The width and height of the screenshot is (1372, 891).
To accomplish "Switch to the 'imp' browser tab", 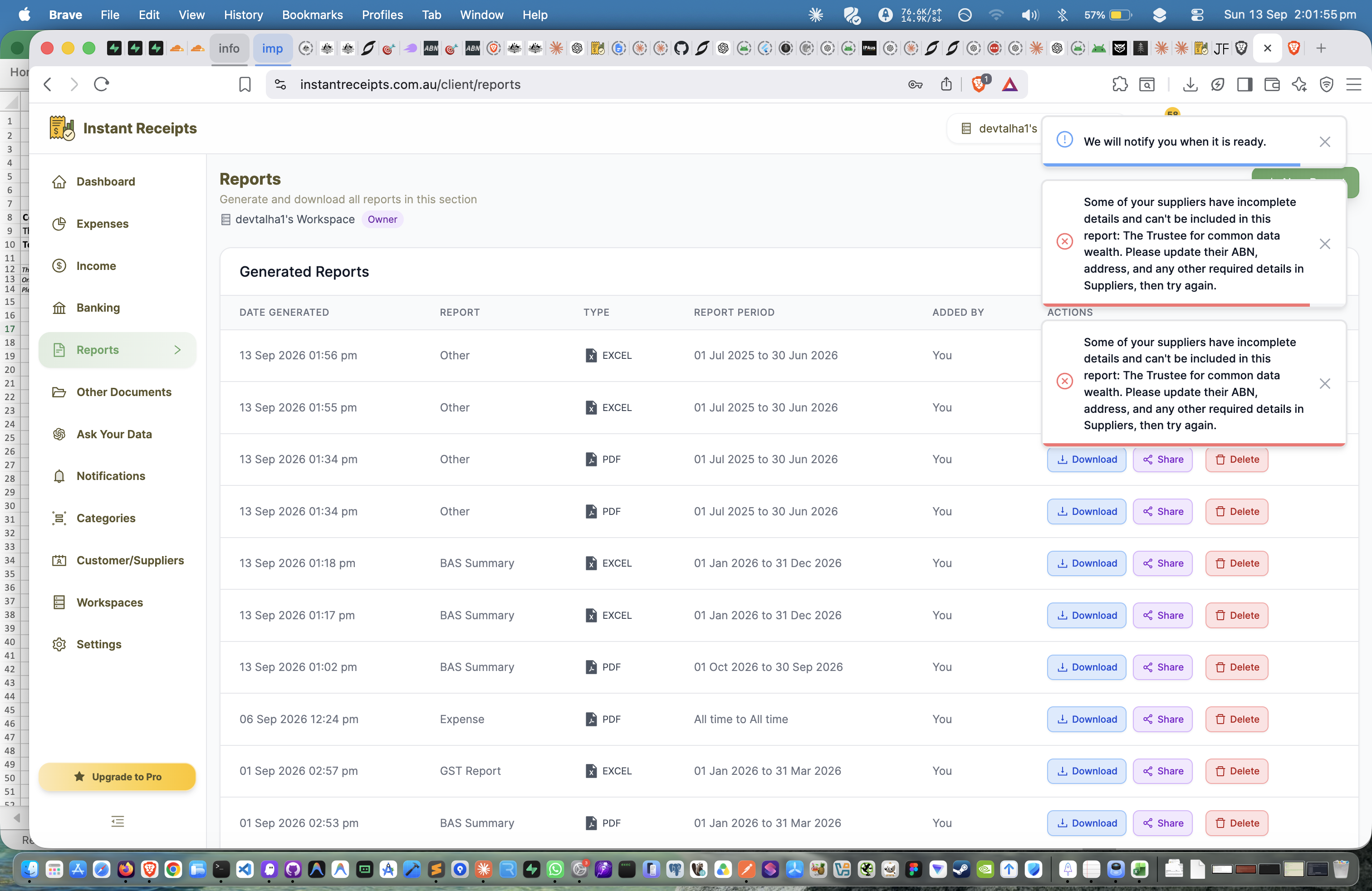I will (x=272, y=49).
